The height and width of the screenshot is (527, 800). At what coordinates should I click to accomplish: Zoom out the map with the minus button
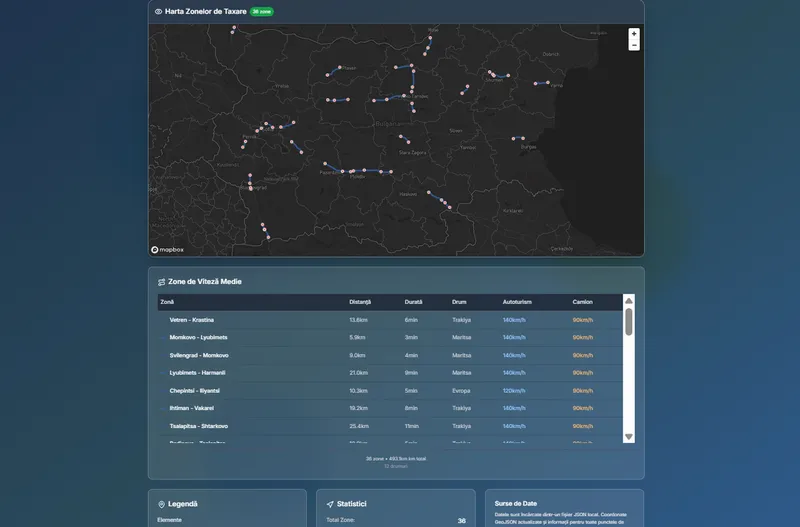pos(634,45)
